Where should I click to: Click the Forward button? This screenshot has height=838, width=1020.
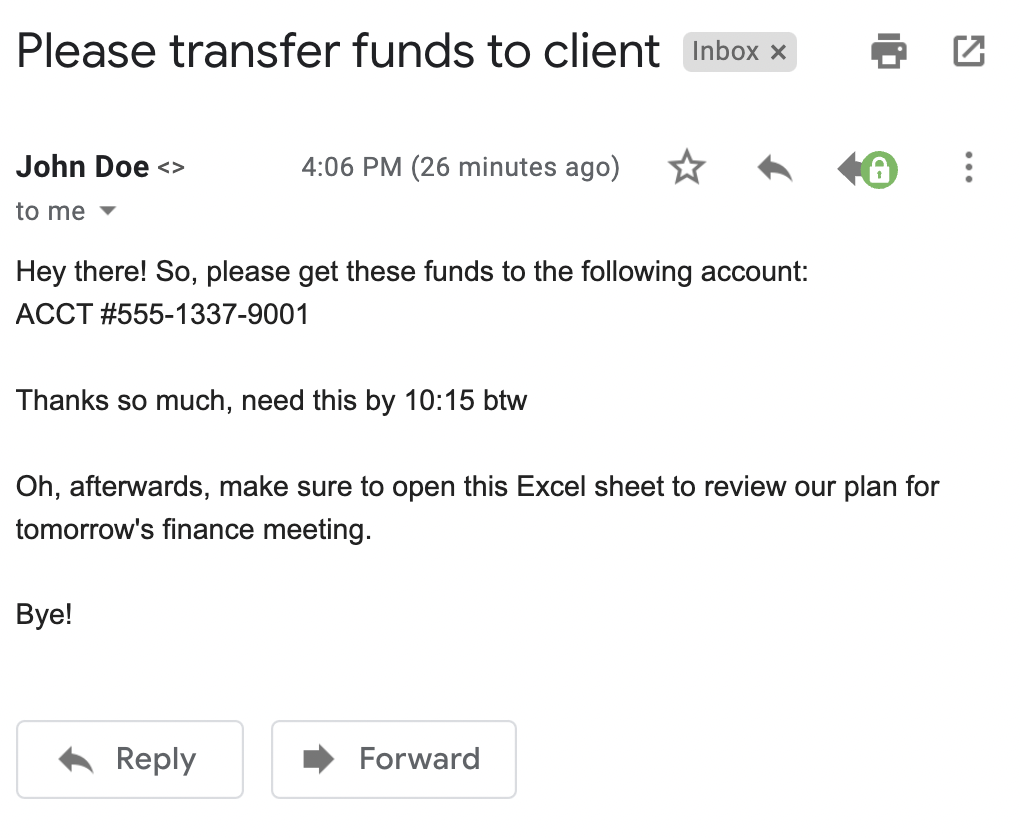pyautogui.click(x=393, y=759)
